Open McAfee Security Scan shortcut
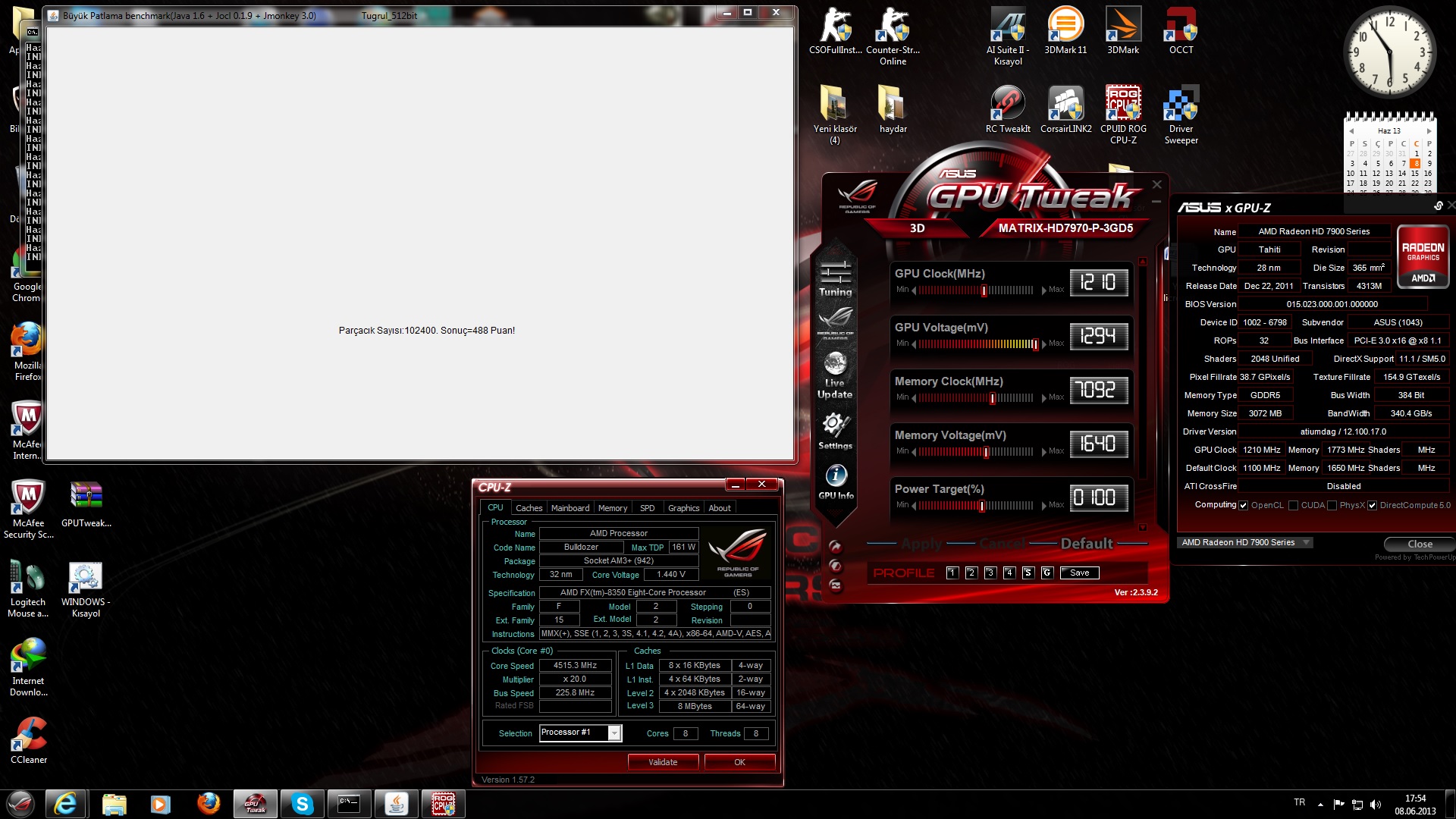The height and width of the screenshot is (819, 1456). (x=29, y=509)
